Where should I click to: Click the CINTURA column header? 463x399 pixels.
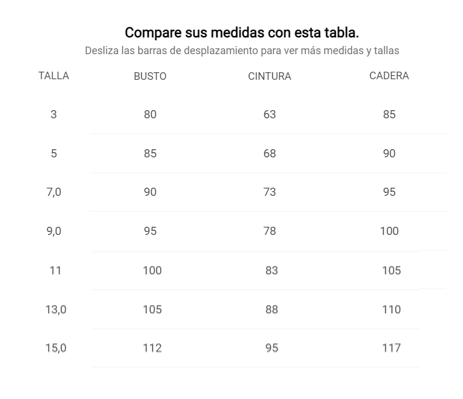tap(269, 76)
